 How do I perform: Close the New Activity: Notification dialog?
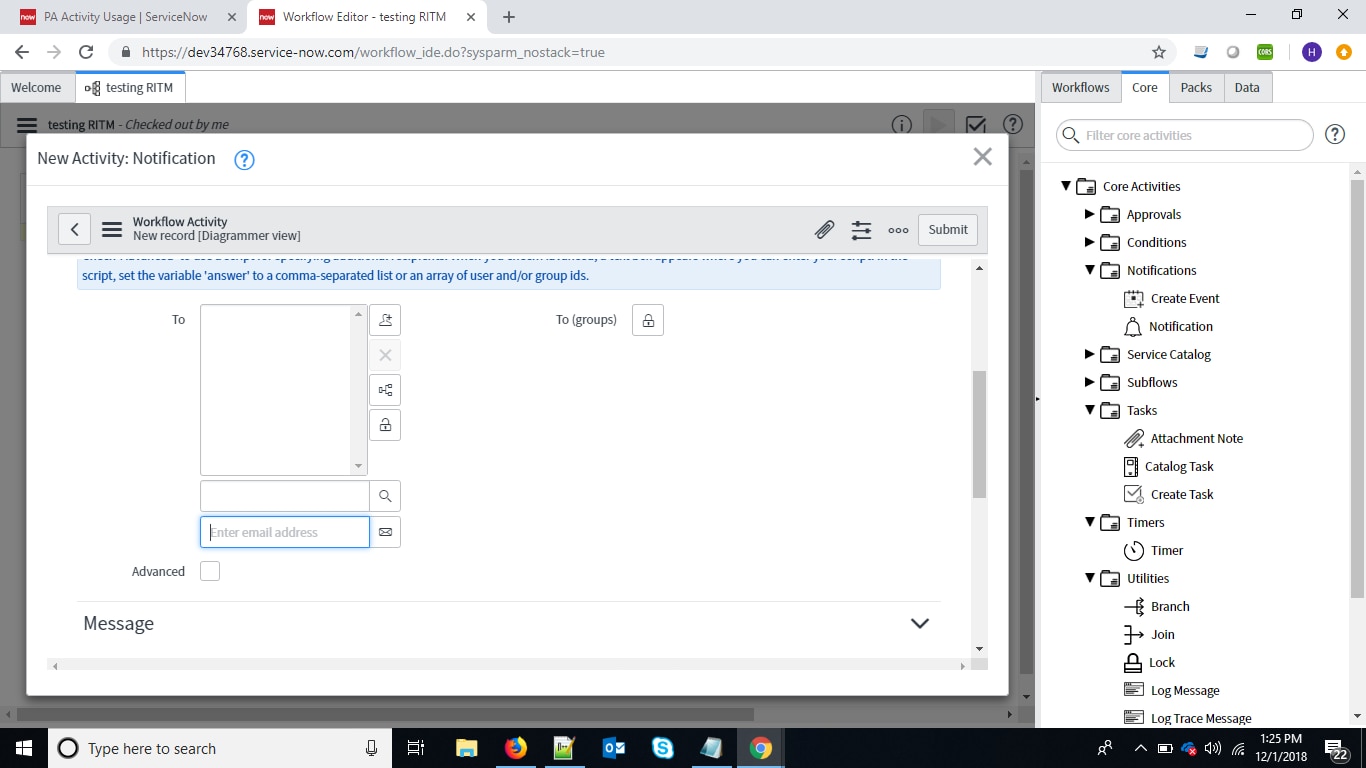coord(983,157)
